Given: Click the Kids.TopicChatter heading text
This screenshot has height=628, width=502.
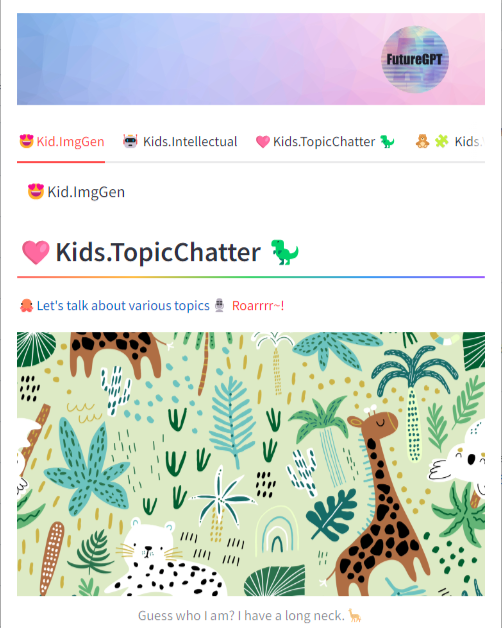Looking at the screenshot, I should point(158,252).
